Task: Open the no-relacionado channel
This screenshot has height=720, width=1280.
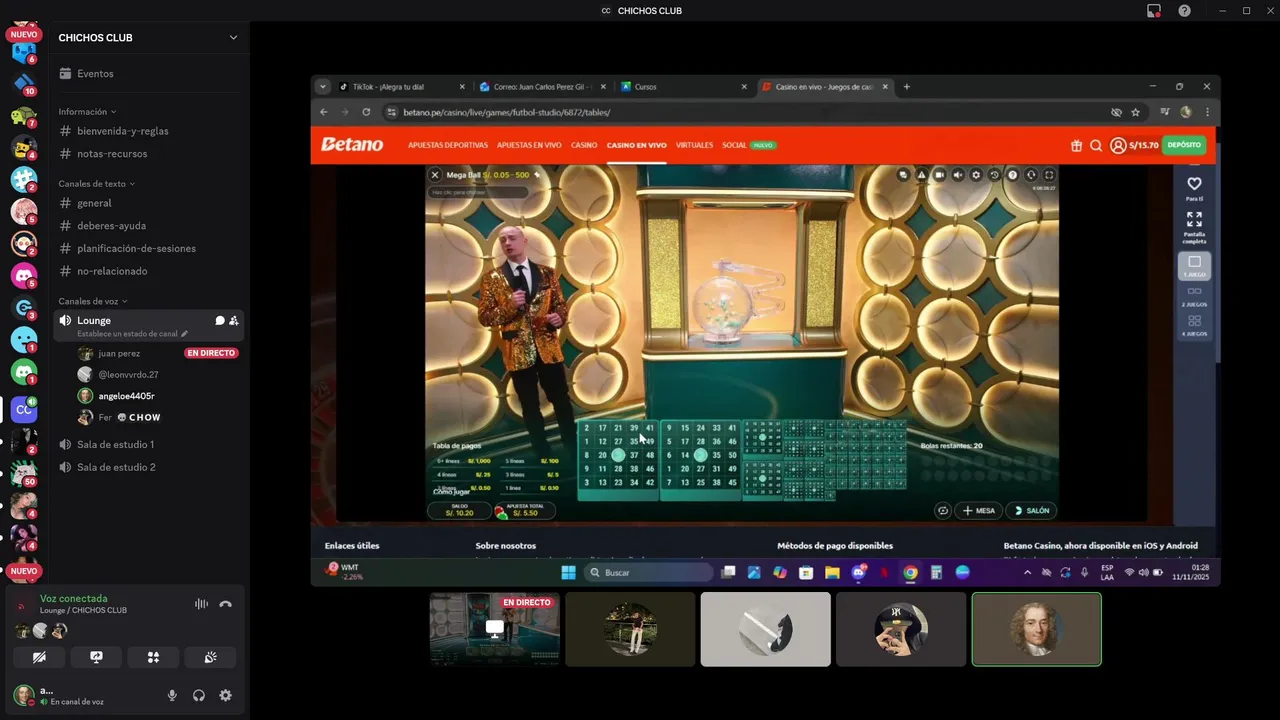Action: 150,271
